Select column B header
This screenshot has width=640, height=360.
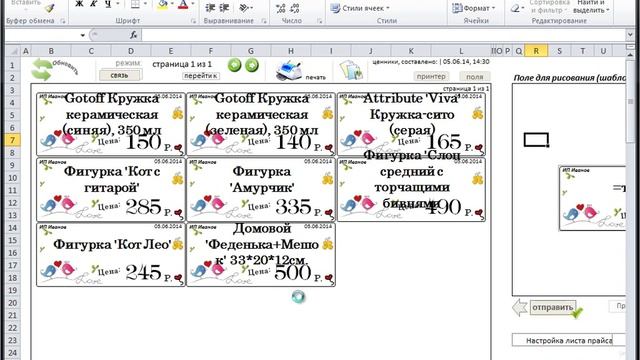pos(51,51)
